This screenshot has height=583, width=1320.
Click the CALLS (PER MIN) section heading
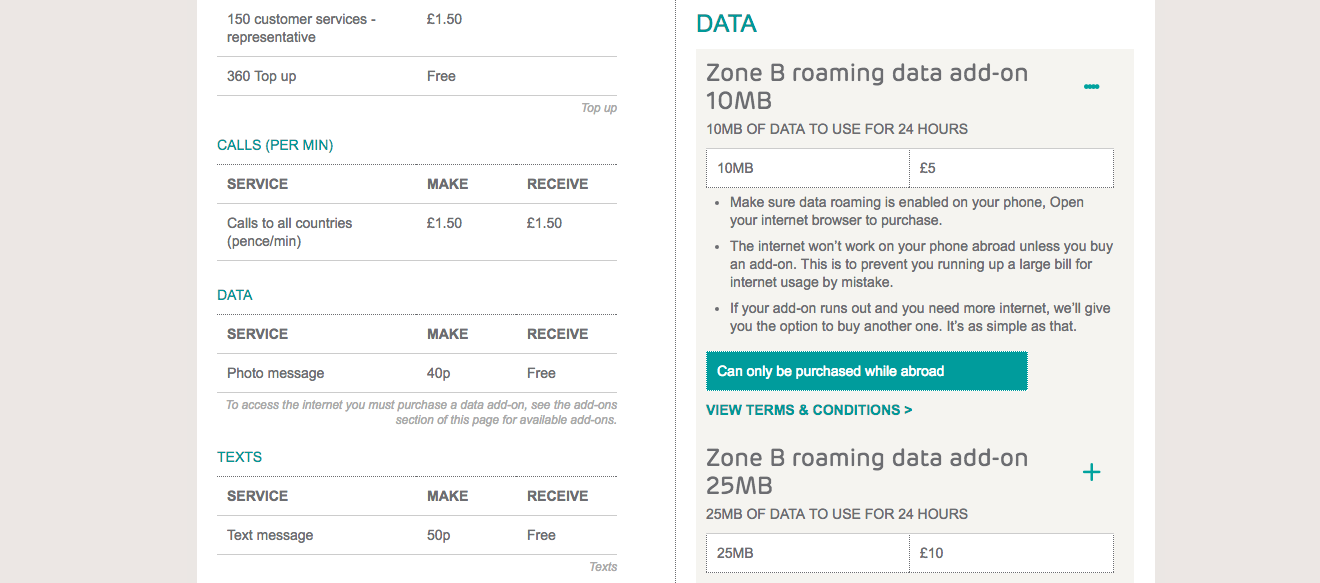(x=275, y=145)
